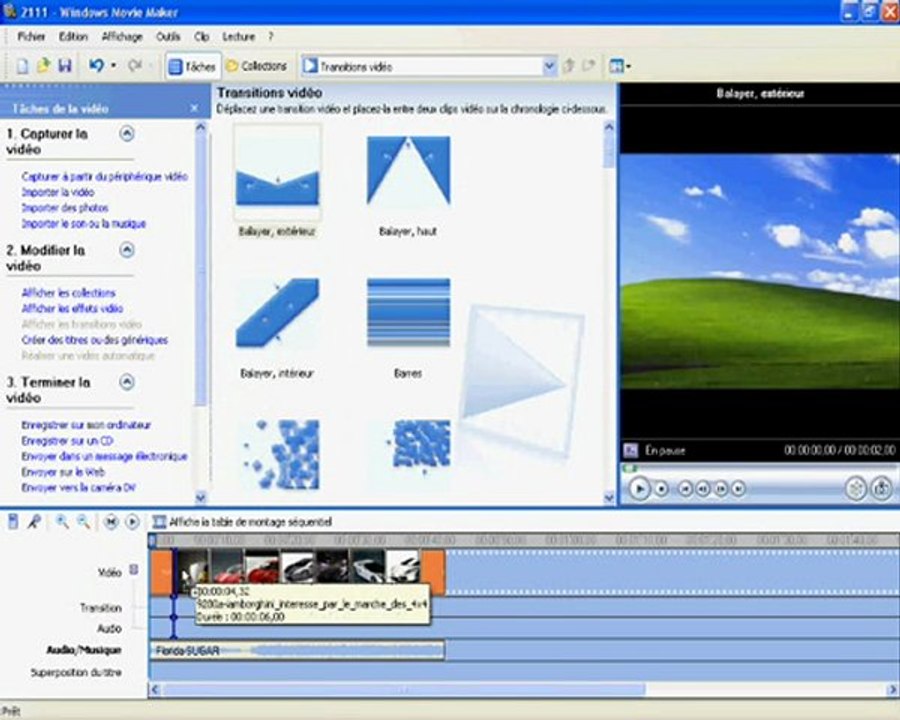Click Importer la vidéo link
Viewport: 900px width, 720px height.
58,192
